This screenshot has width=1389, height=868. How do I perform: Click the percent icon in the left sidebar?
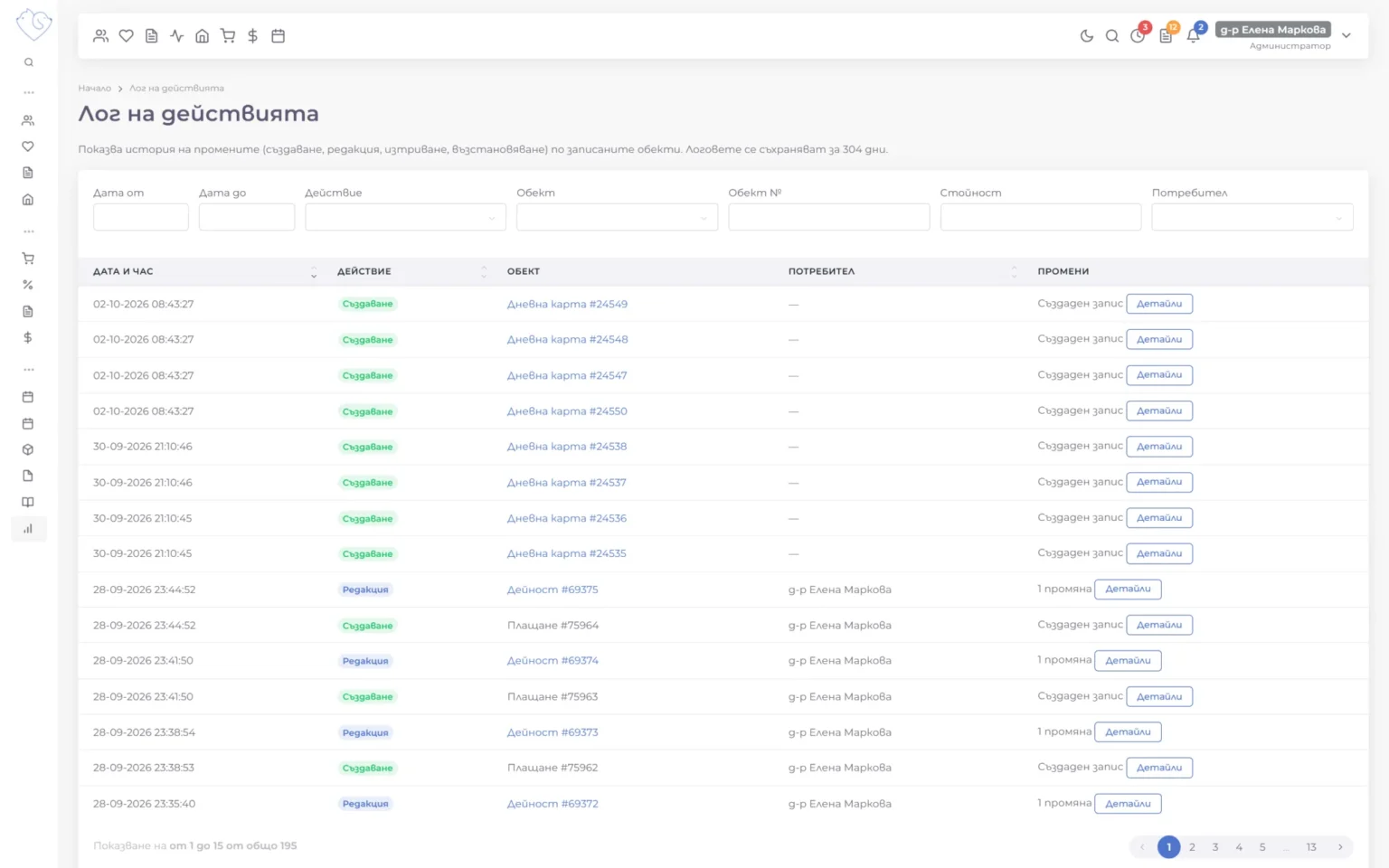tap(28, 285)
